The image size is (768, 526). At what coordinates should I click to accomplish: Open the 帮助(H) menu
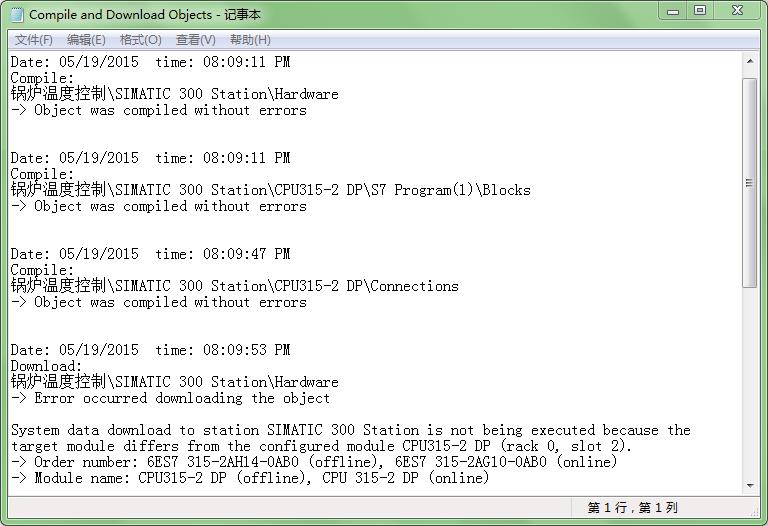(250, 40)
